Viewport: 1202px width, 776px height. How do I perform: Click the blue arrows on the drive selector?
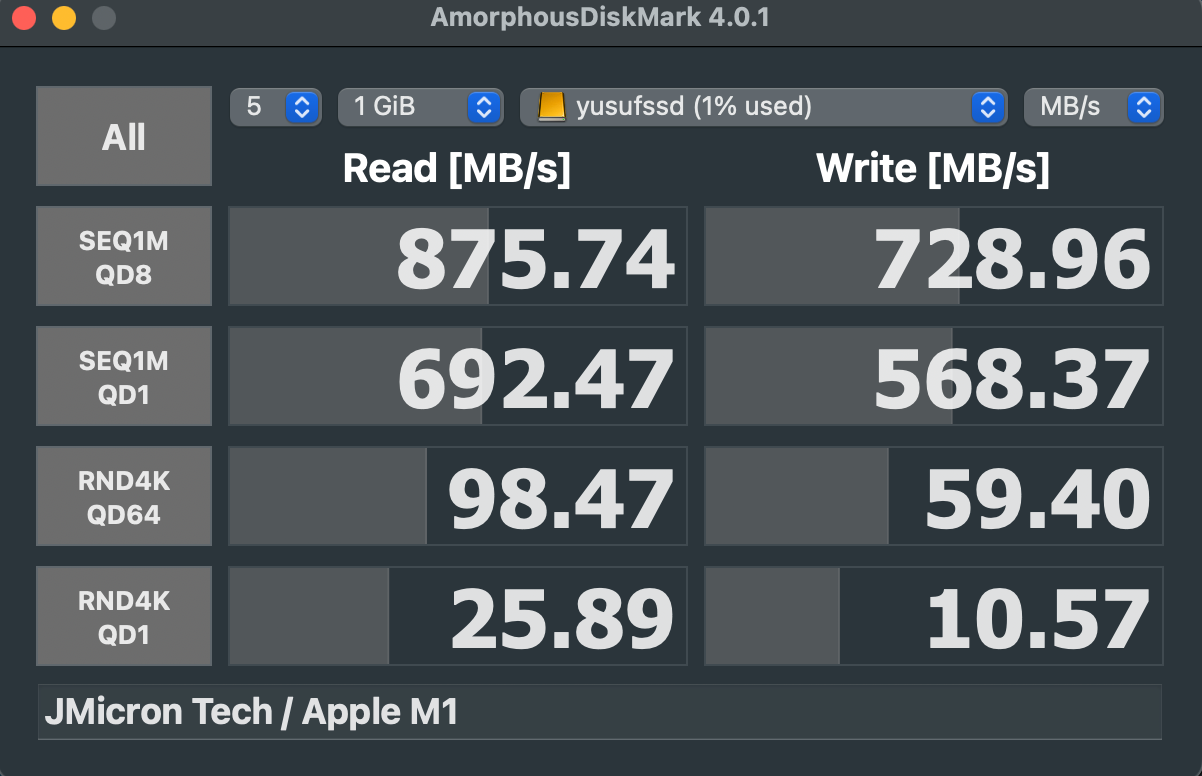(x=987, y=106)
